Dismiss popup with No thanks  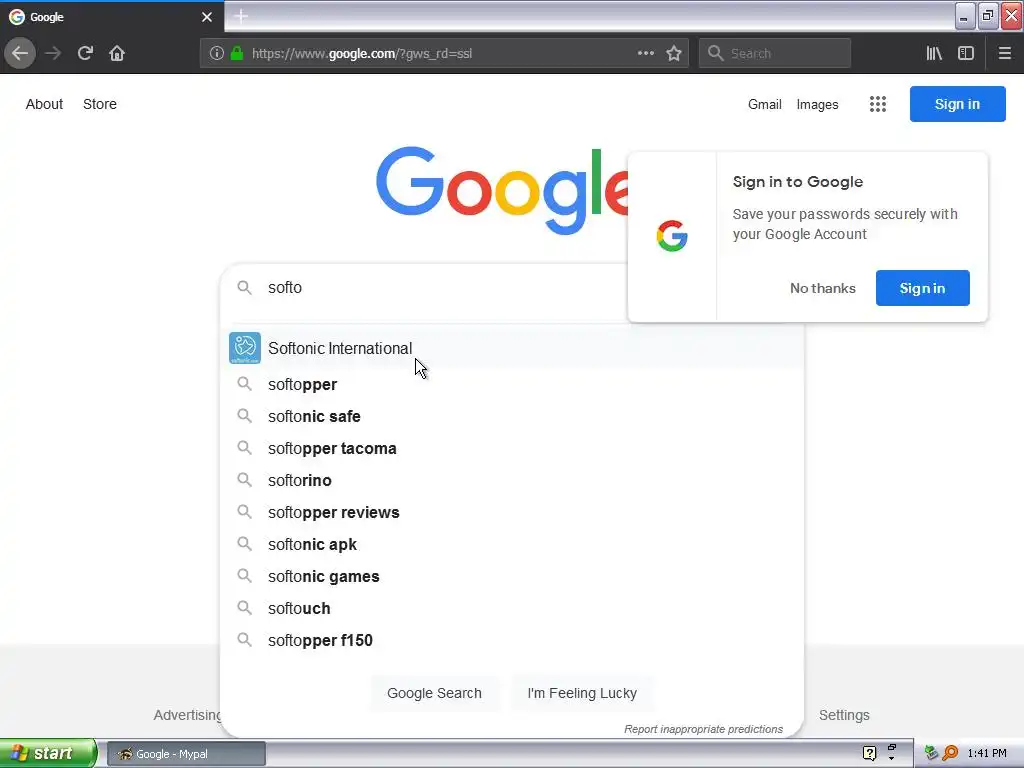tap(822, 288)
